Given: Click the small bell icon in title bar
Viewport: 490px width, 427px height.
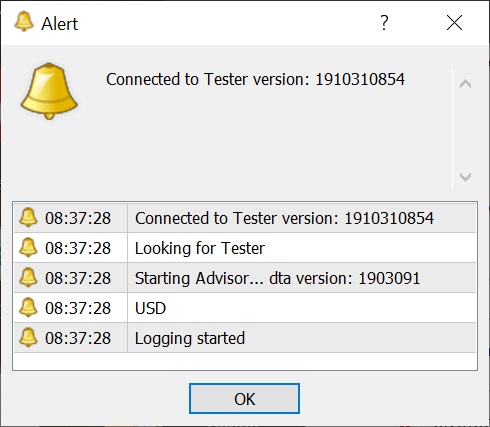Looking at the screenshot, I should 24,21.
